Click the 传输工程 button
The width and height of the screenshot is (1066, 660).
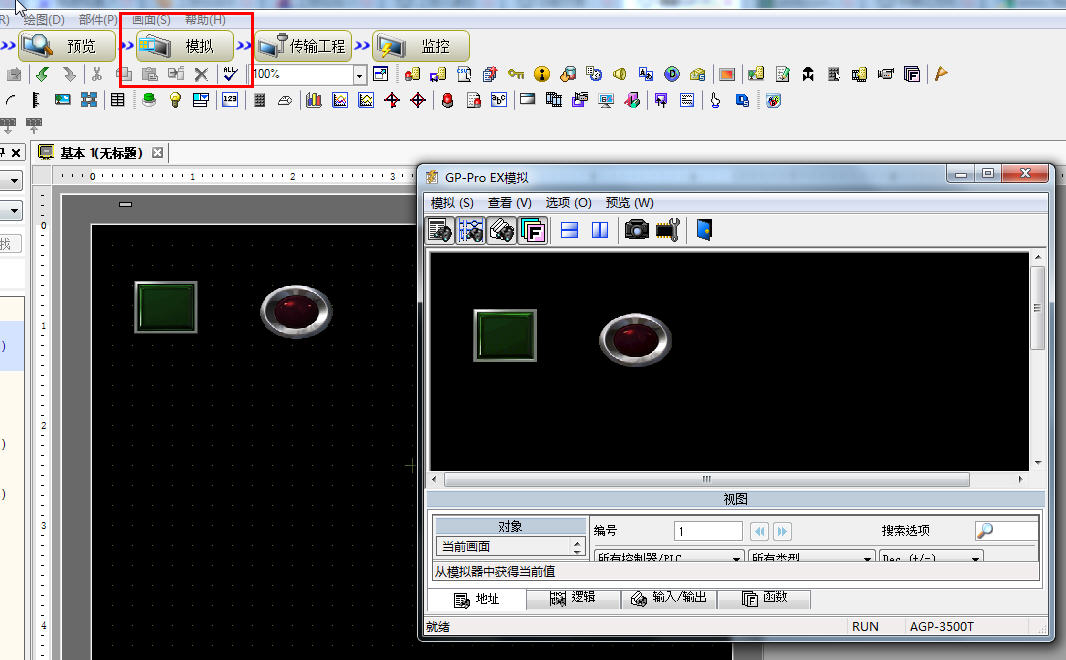[304, 46]
